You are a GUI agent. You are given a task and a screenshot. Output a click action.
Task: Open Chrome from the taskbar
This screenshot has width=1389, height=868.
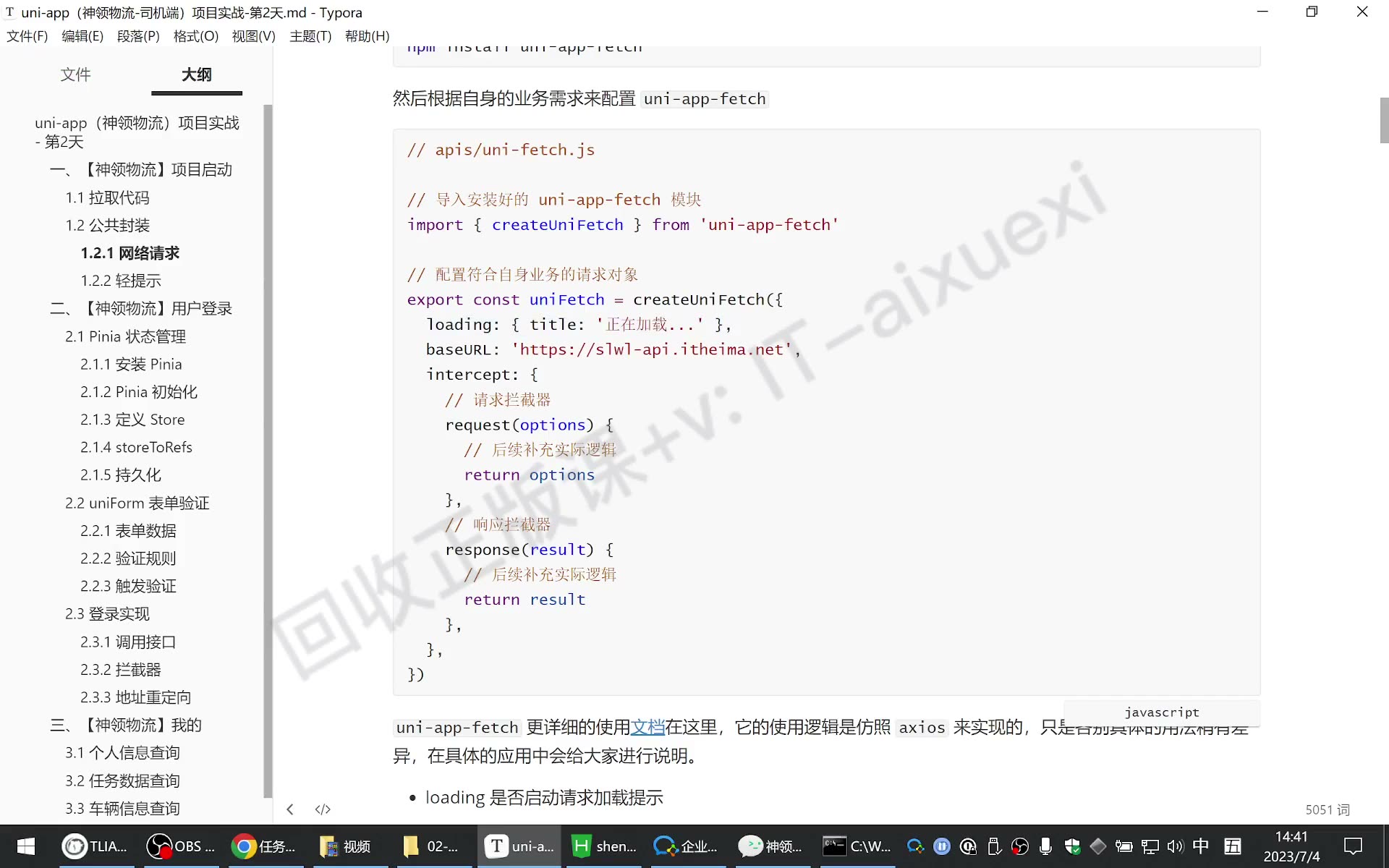click(x=263, y=846)
